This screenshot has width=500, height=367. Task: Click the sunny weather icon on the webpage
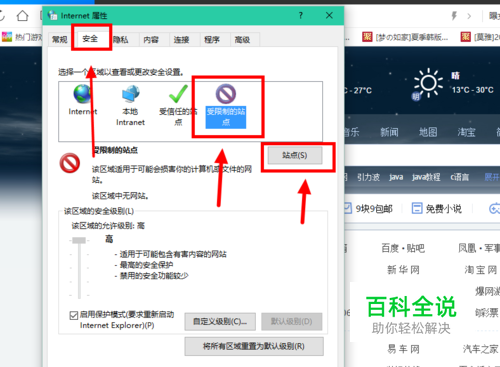(x=428, y=83)
